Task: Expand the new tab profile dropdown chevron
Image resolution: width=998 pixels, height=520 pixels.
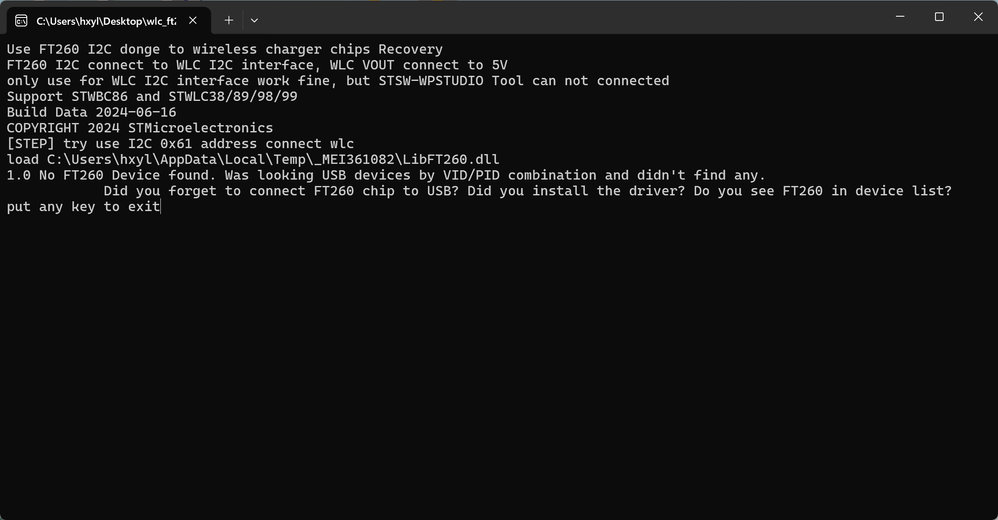Action: 254,20
